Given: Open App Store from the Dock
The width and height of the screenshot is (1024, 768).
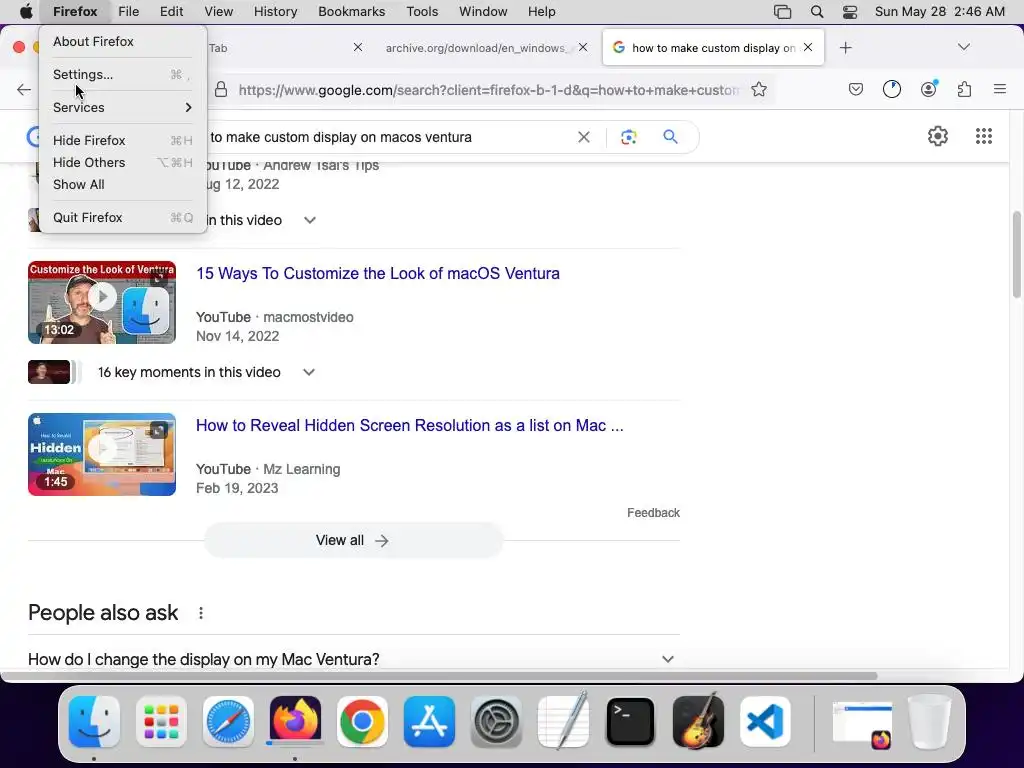Looking at the screenshot, I should point(429,722).
